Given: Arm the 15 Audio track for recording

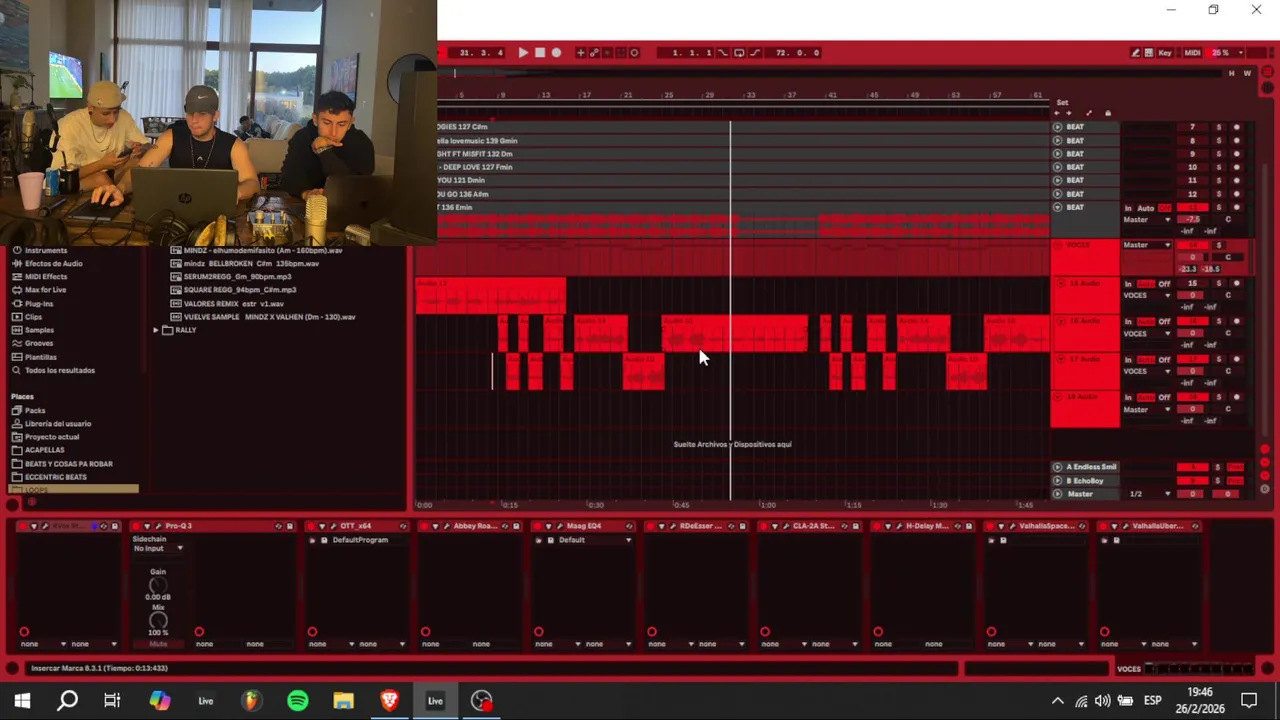Looking at the screenshot, I should pos(1237,283).
